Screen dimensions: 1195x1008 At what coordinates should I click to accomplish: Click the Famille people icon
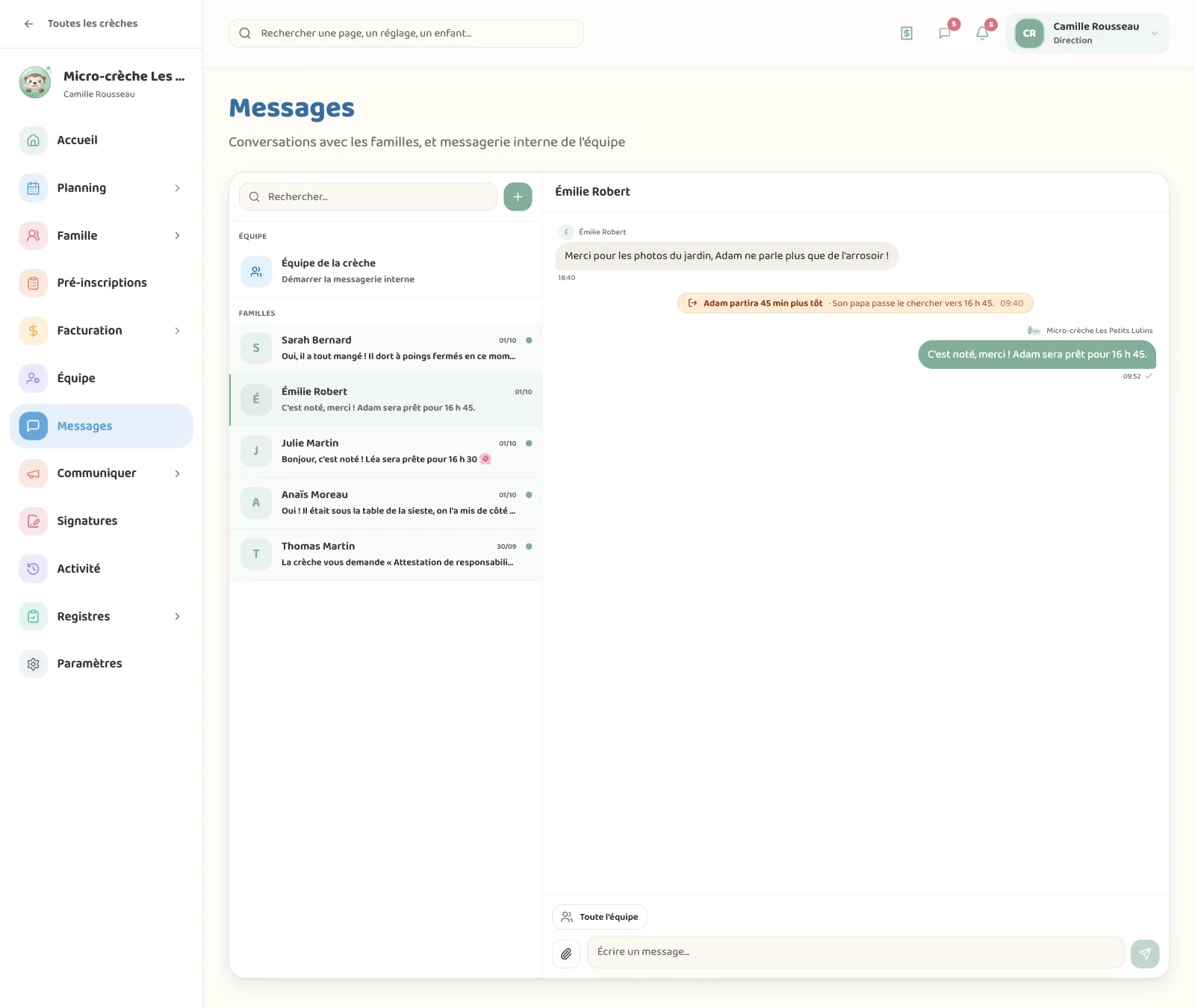[33, 236]
